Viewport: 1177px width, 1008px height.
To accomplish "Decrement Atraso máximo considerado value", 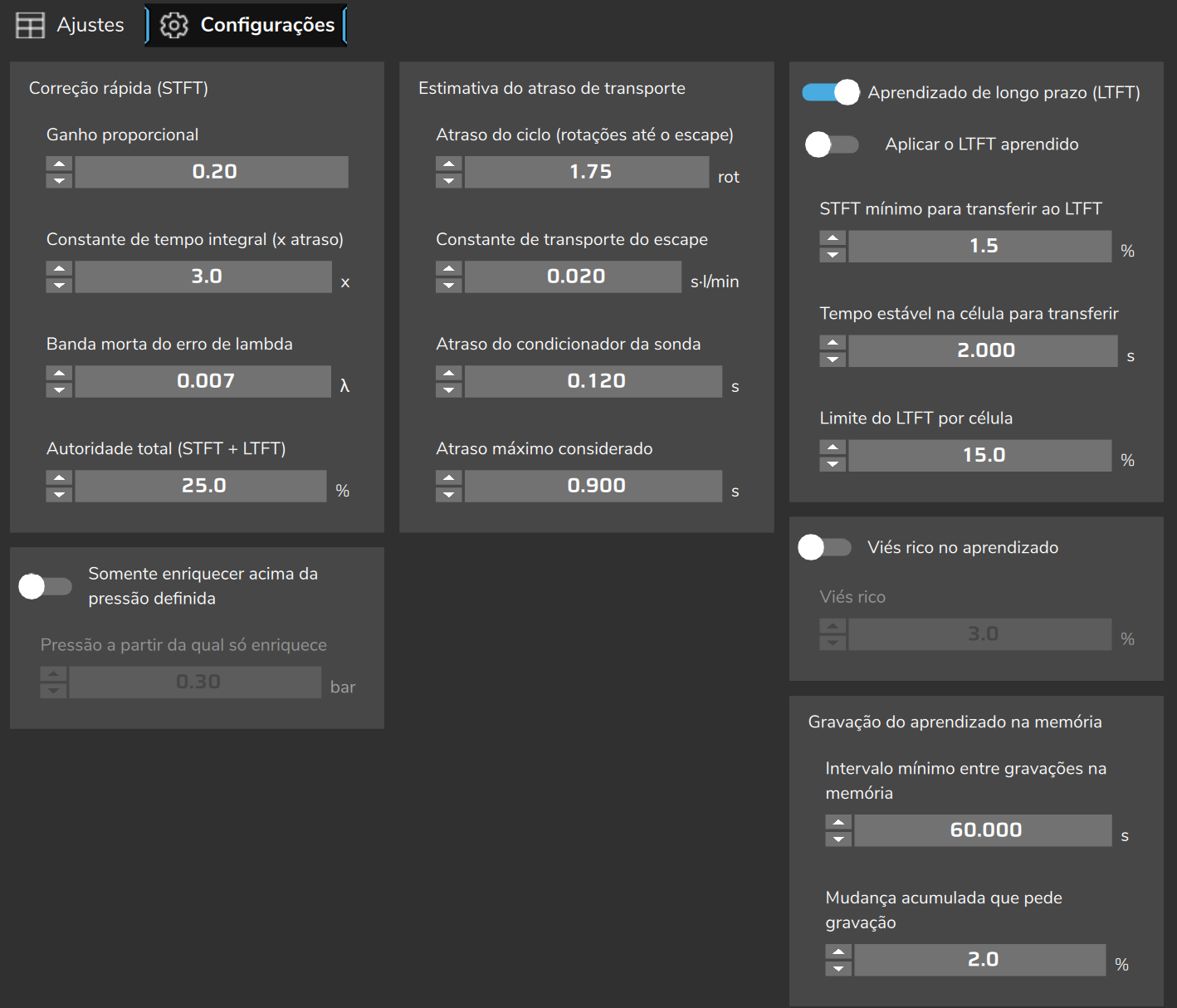I will tap(449, 494).
